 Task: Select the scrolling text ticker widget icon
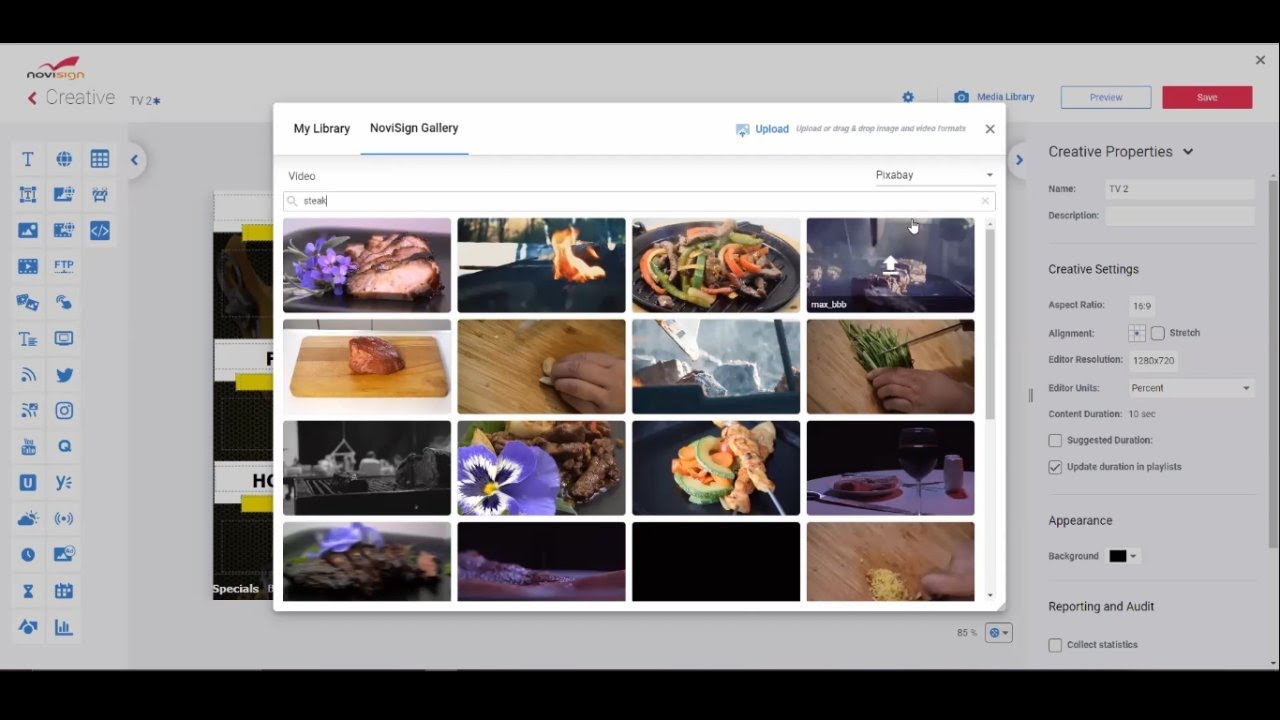(28, 339)
